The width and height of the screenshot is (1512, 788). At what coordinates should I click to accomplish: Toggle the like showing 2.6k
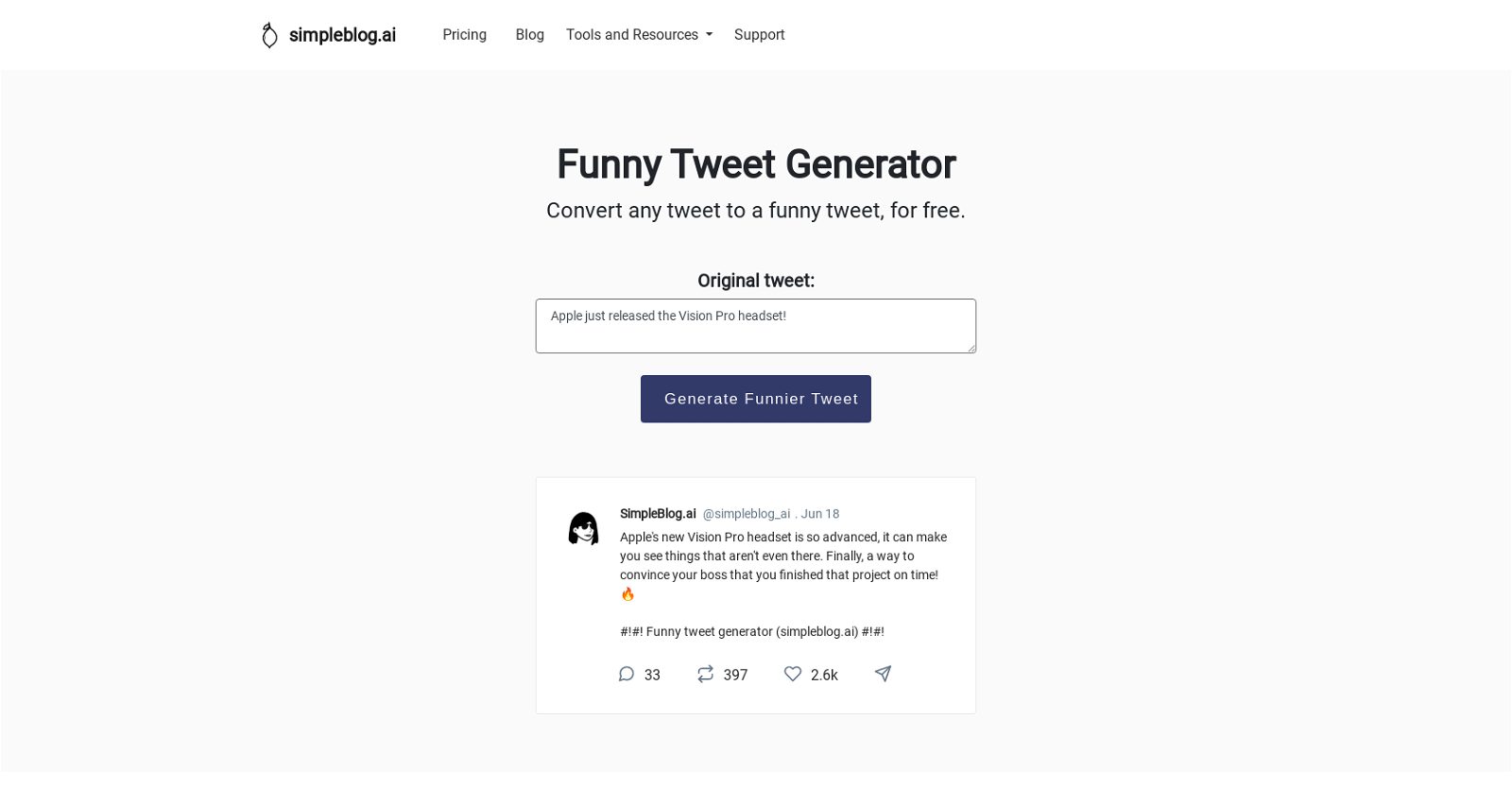coord(823,675)
